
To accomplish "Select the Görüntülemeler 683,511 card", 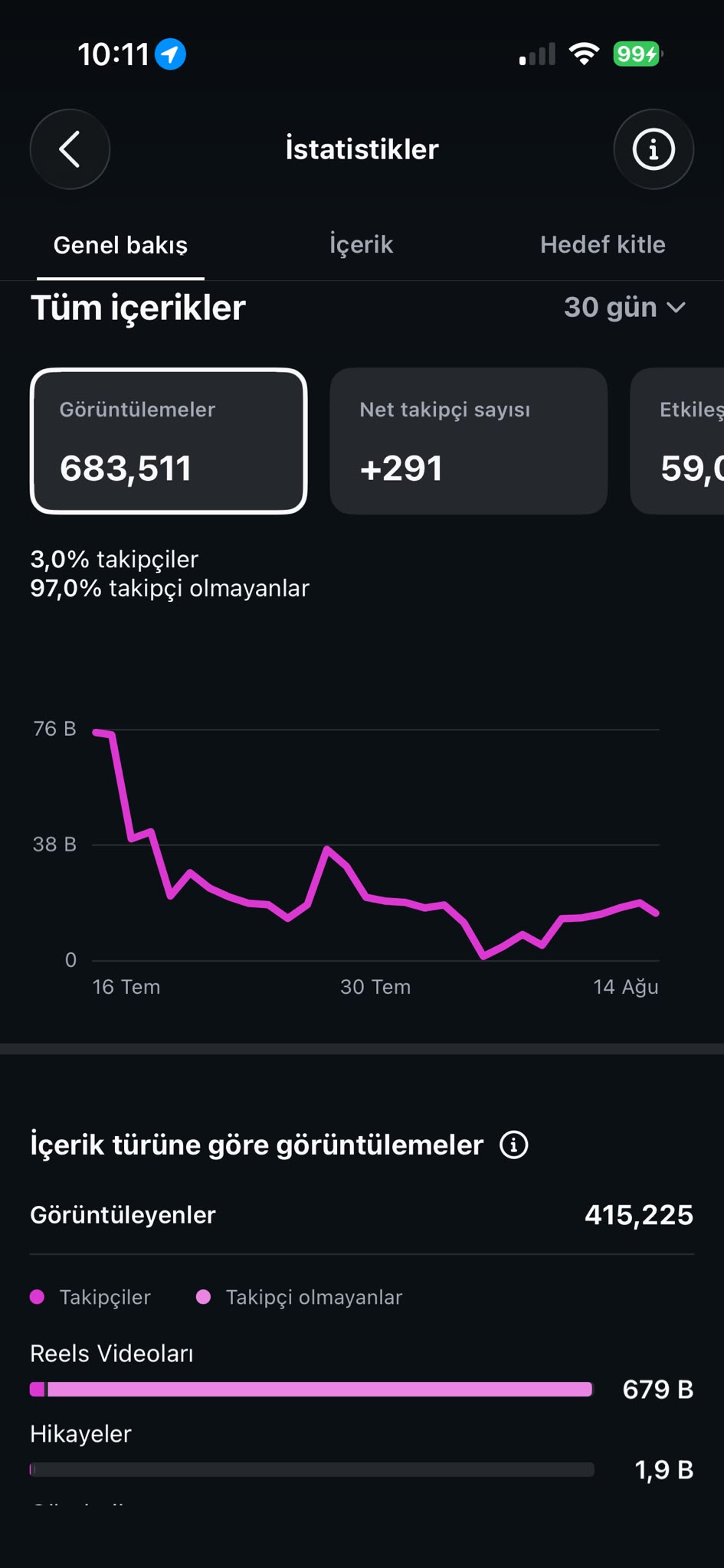I will [x=169, y=441].
